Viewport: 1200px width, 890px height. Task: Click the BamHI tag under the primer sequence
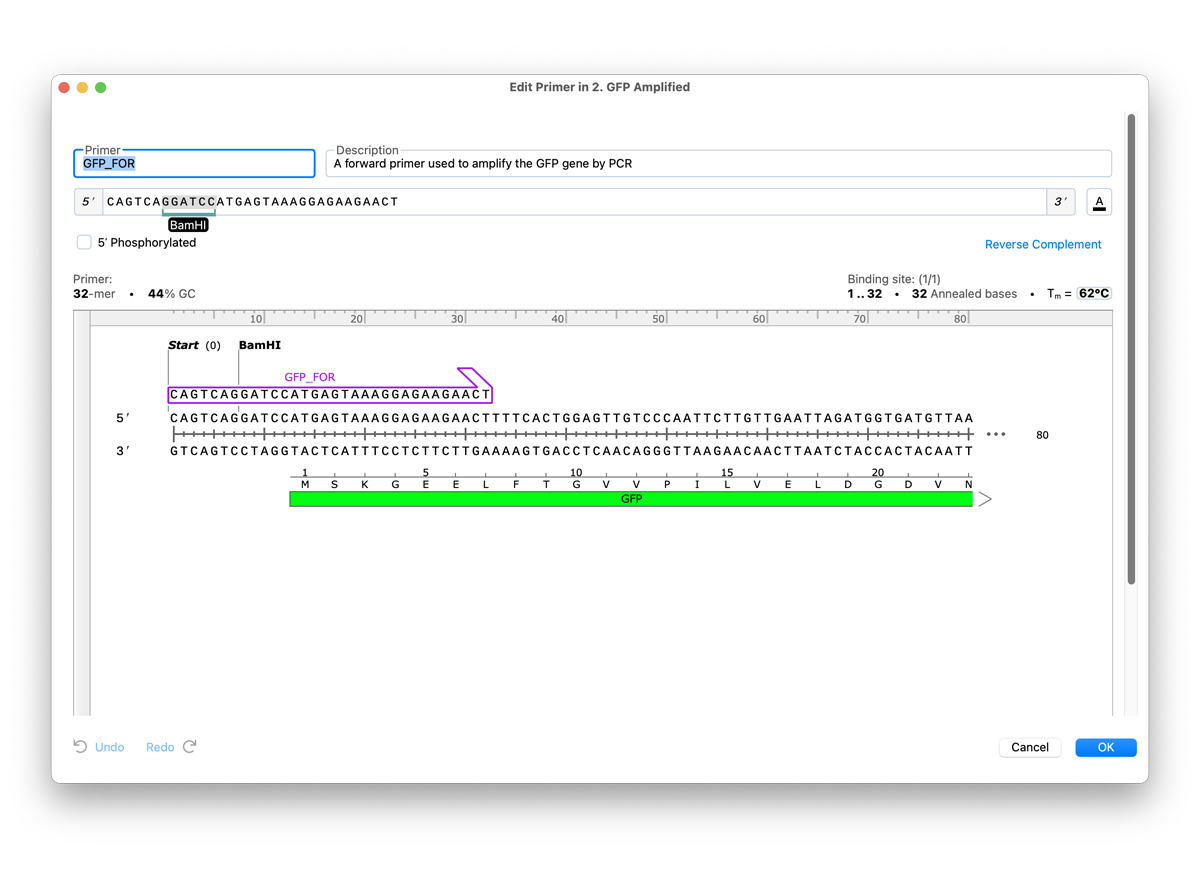[188, 225]
